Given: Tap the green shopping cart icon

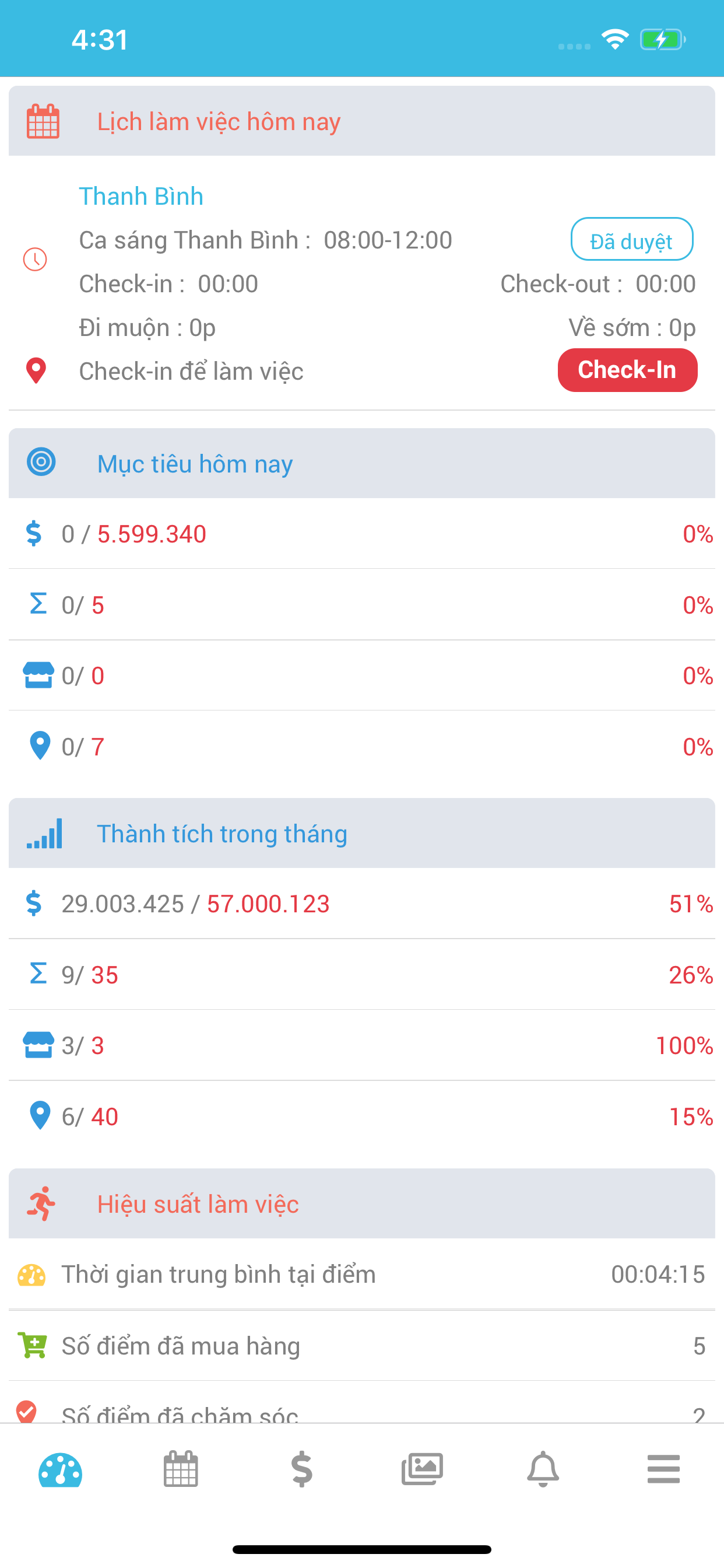Looking at the screenshot, I should click(32, 1345).
